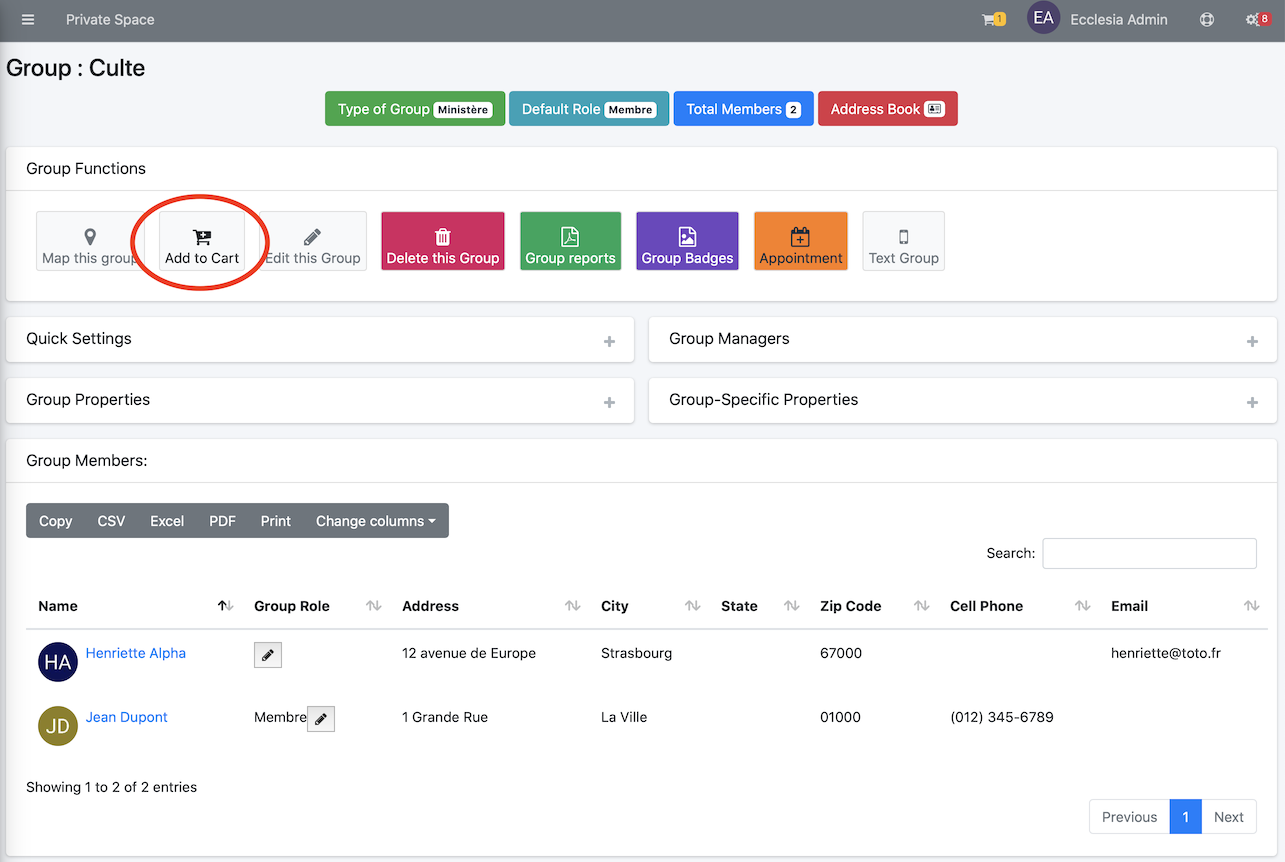Click Ecclesia Admin user name
Viewport: 1285px width, 862px height.
(1119, 19)
